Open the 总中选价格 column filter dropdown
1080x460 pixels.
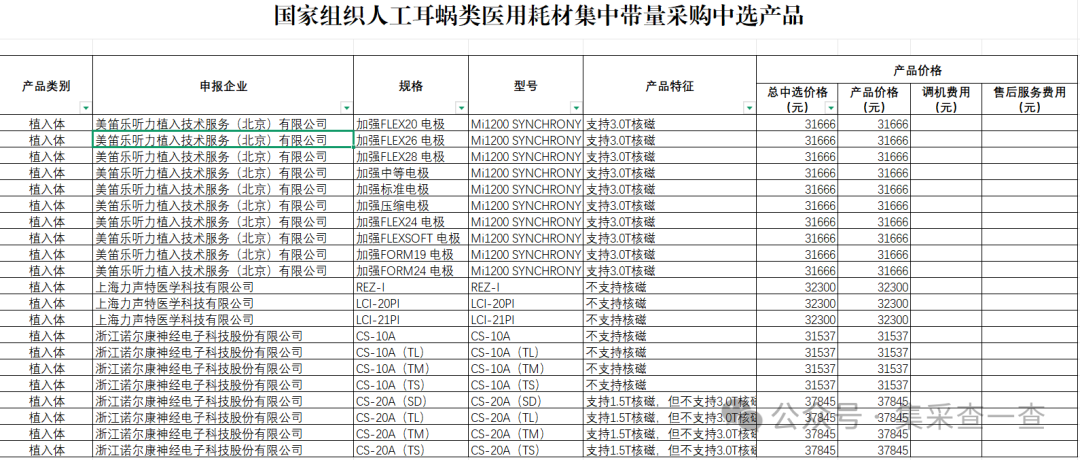831,108
